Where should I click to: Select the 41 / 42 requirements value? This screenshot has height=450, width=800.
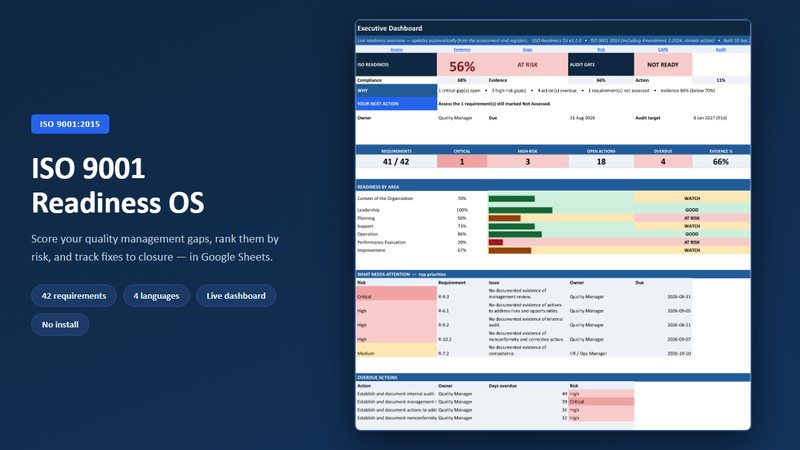click(x=396, y=162)
